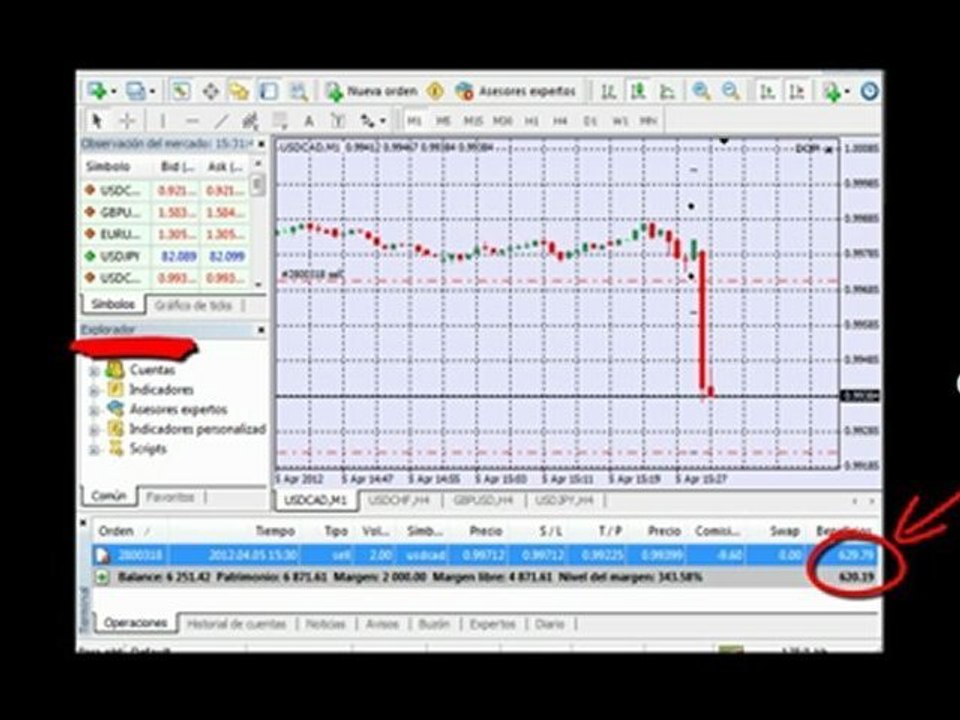Select the horizontal line tool
Image resolution: width=960 pixels, height=720 pixels.
(192, 121)
